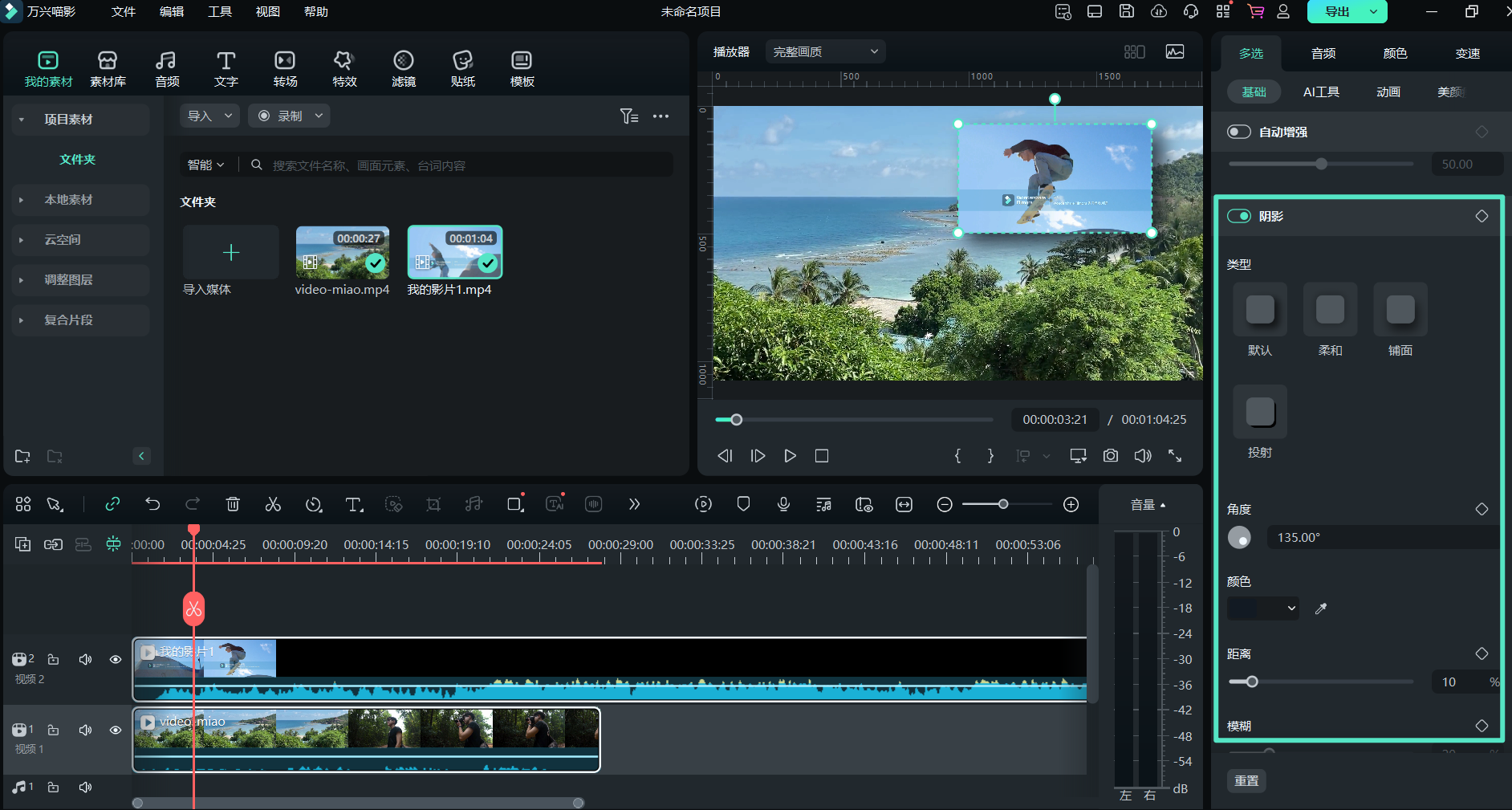Screen dimensions: 1512x810
Task: Open the Tools (工具) menu
Action: pos(219,12)
